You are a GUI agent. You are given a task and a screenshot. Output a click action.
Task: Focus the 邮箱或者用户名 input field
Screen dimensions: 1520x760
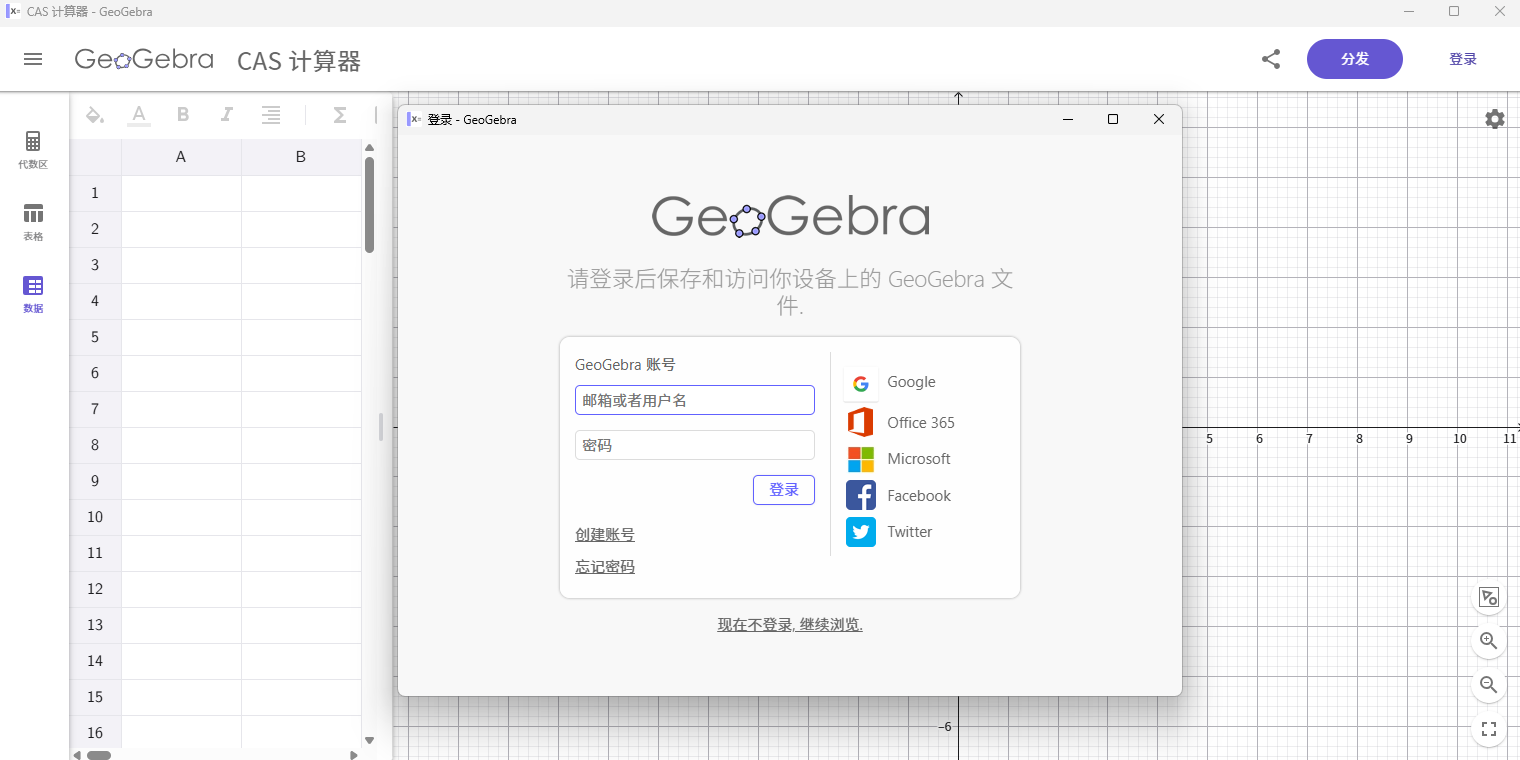tap(695, 400)
